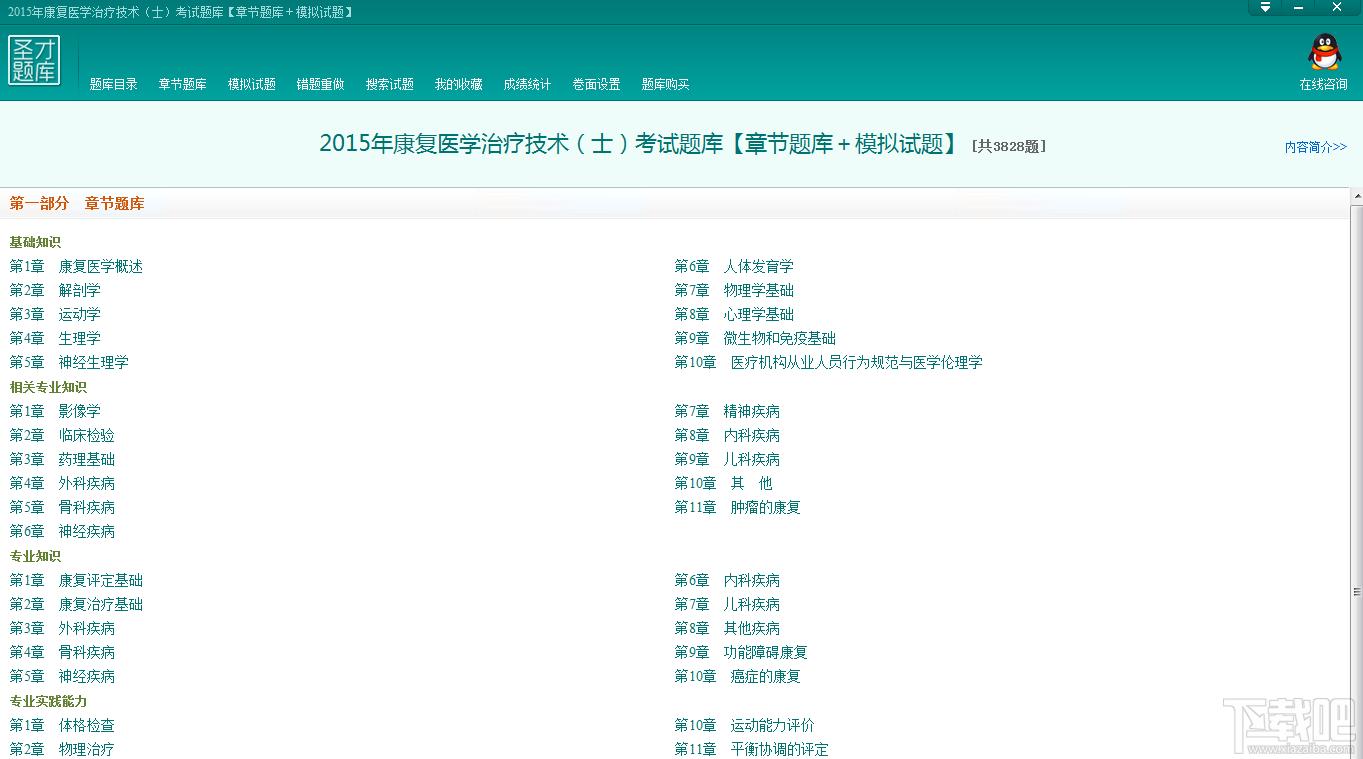Open 第1章 体格检查
Image resolution: width=1363 pixels, height=759 pixels.
pos(62,725)
